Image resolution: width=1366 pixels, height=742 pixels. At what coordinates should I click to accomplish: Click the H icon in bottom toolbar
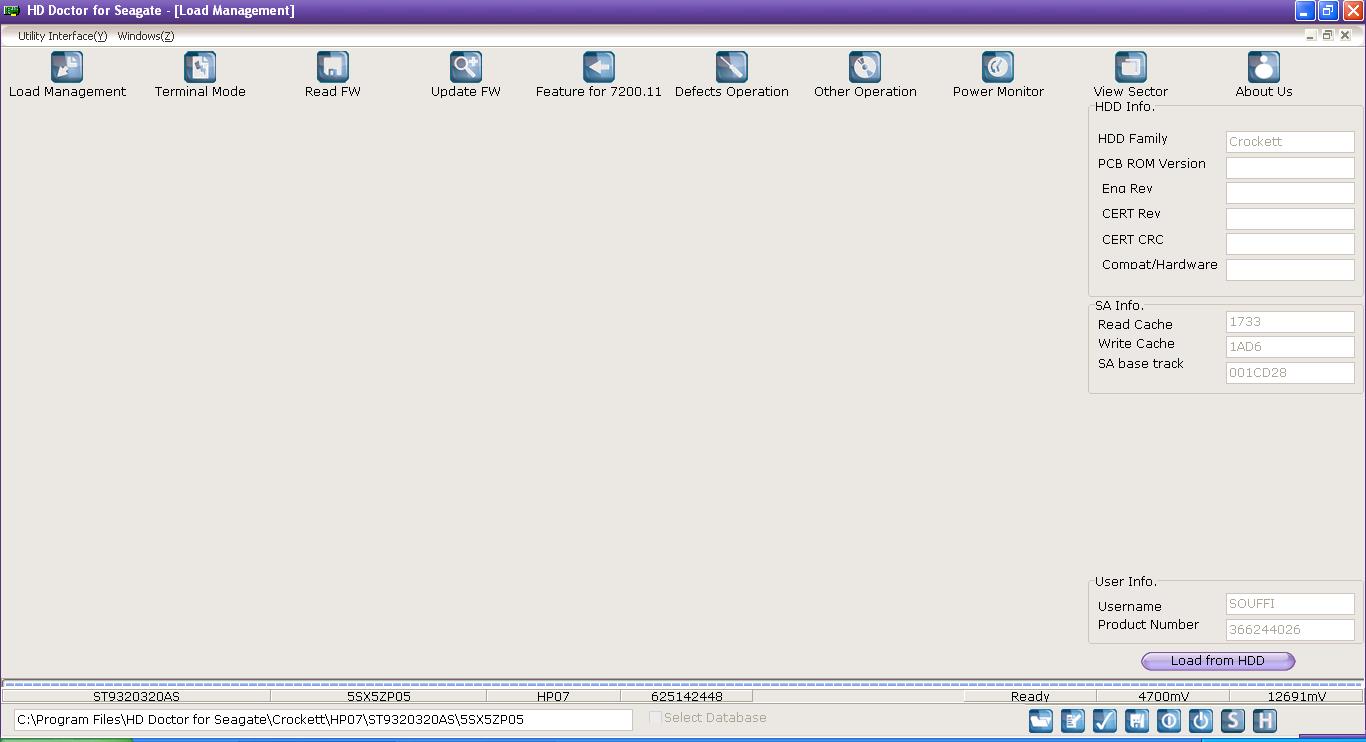point(1265,720)
